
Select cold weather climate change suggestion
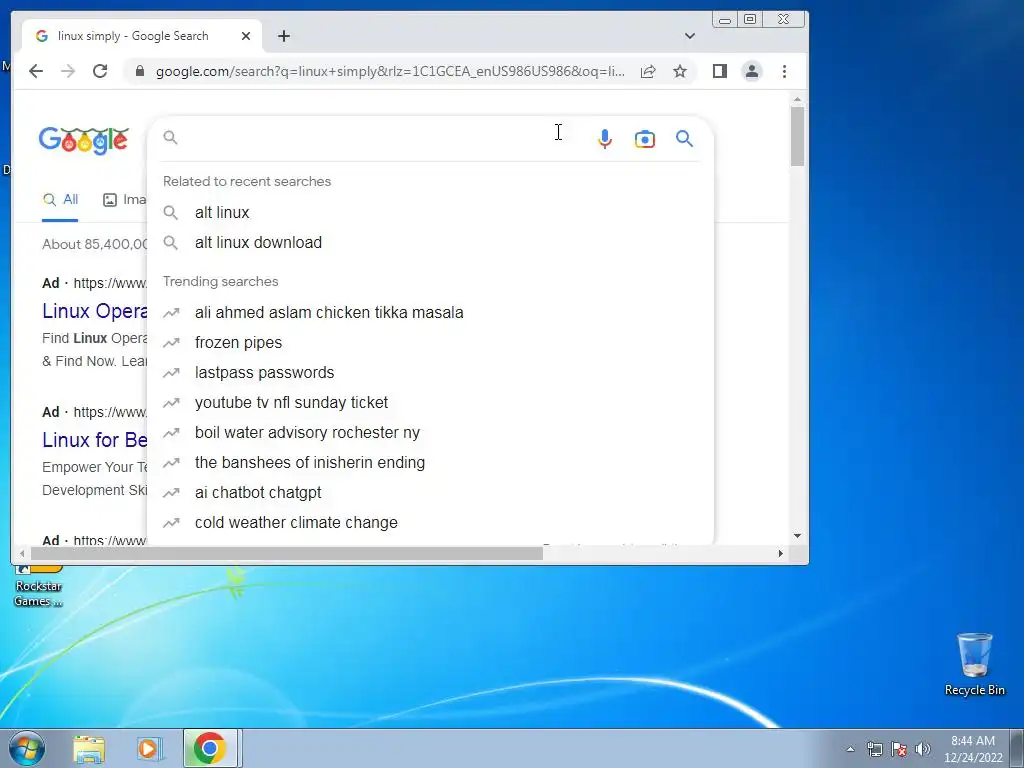click(430, 522)
